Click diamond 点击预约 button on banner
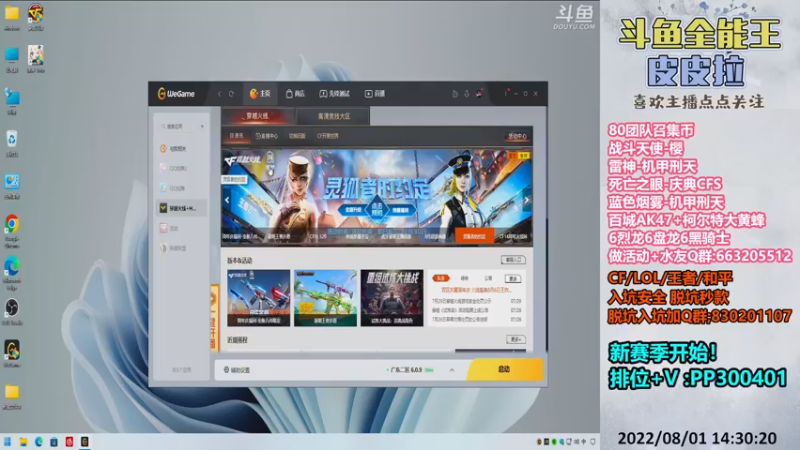Screen dimensions: 800x450 377,208
